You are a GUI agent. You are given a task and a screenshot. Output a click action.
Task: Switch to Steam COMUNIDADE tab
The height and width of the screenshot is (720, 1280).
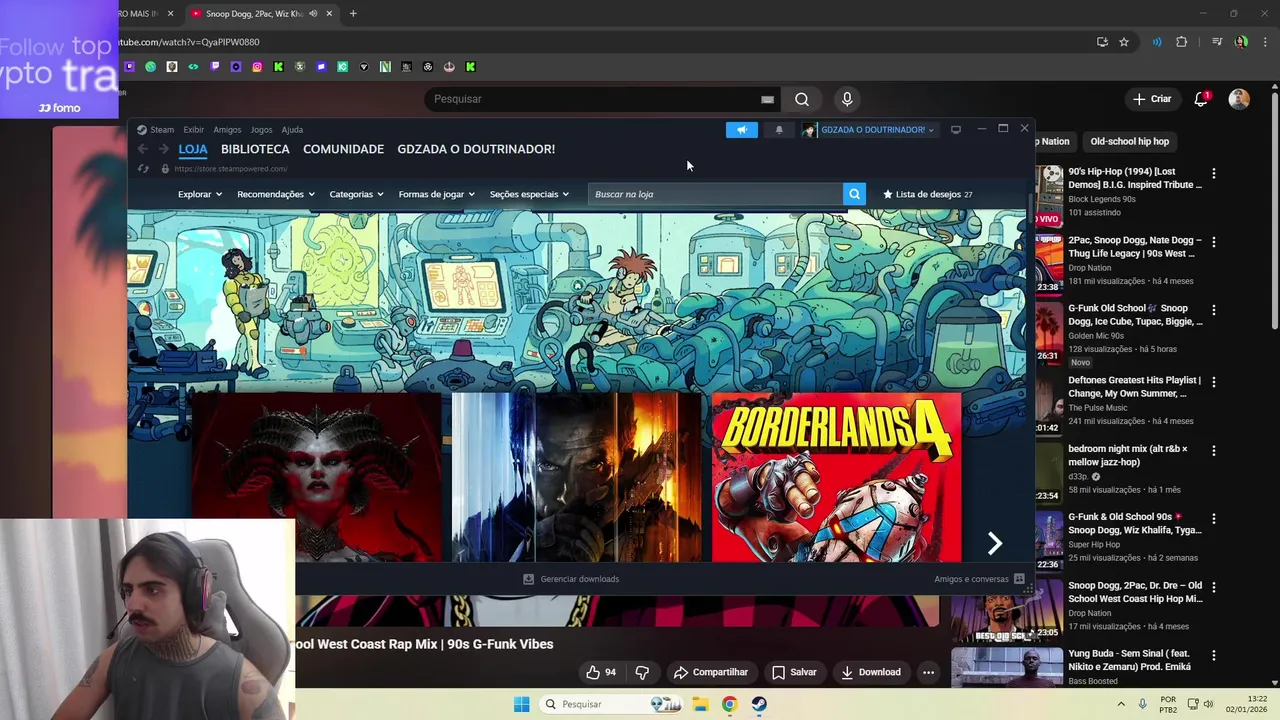[x=343, y=149]
